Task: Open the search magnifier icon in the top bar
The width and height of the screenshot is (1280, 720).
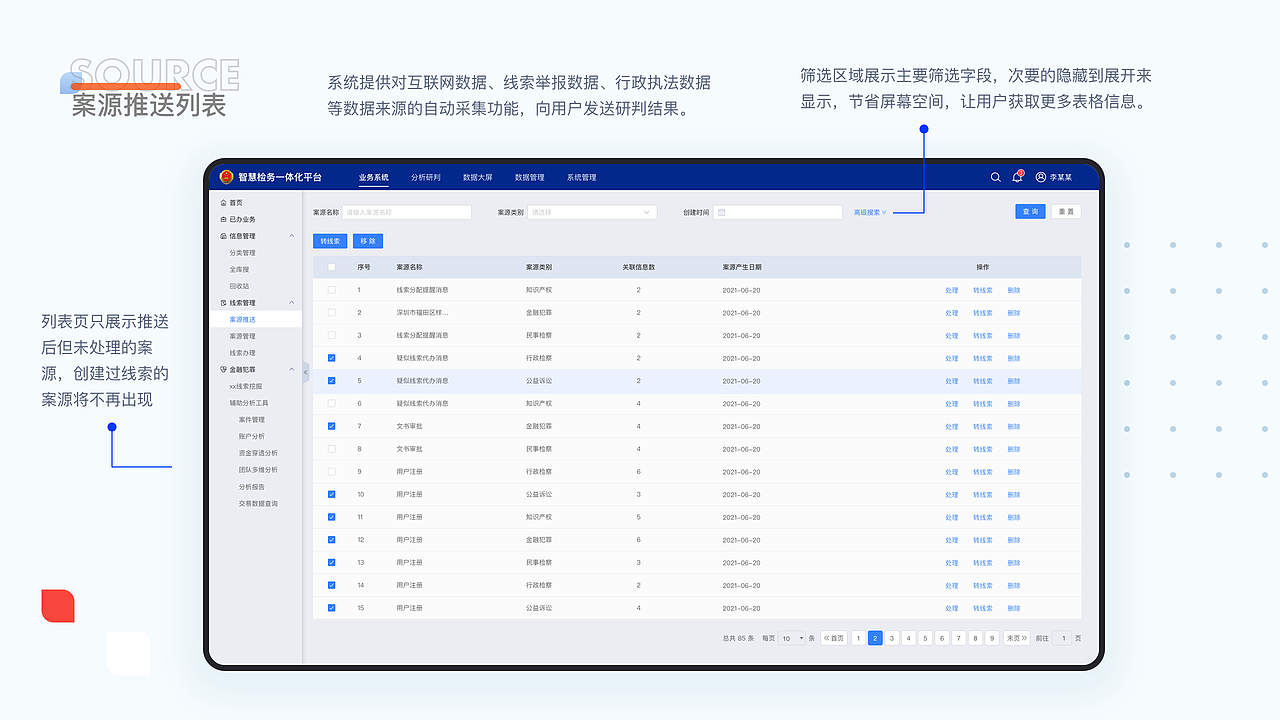Action: (995, 176)
